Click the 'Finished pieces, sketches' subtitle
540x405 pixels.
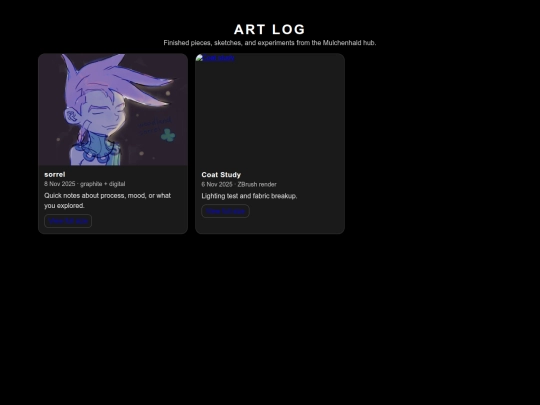point(270,43)
